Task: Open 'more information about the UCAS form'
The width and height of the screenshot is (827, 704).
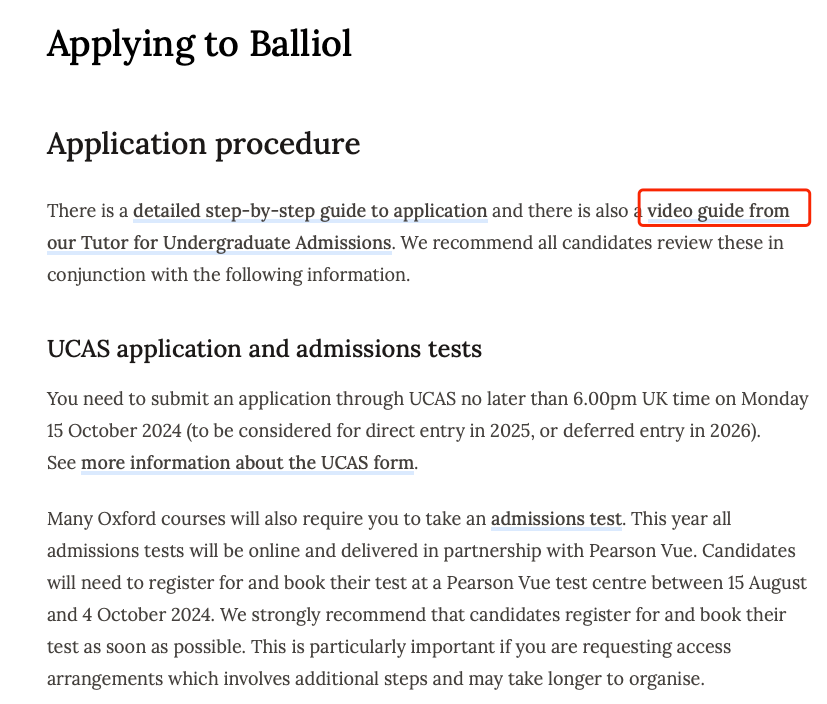Action: (x=247, y=463)
